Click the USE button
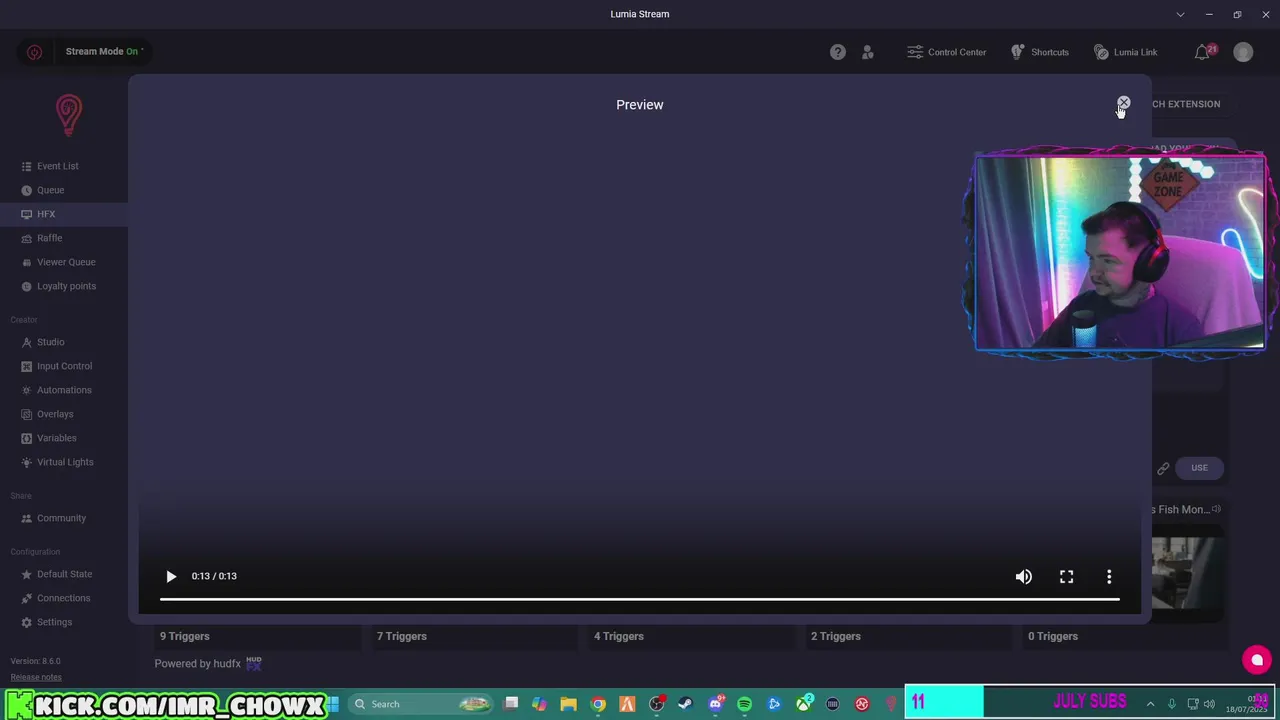This screenshot has height=720, width=1280. click(x=1199, y=468)
